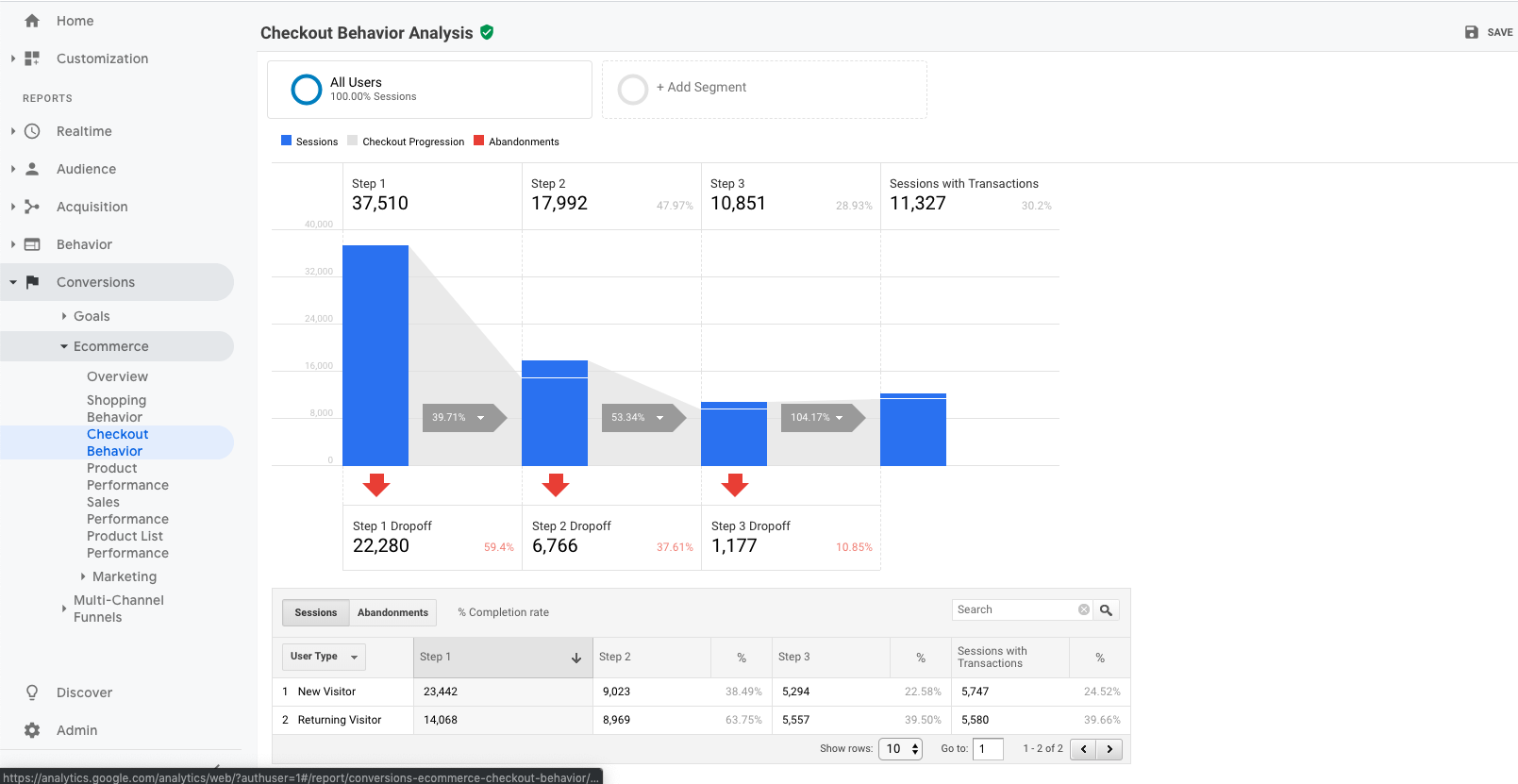Screen dimensions: 1518x784
Task: Open the 104.17% progression arrow dropdown
Action: click(839, 418)
